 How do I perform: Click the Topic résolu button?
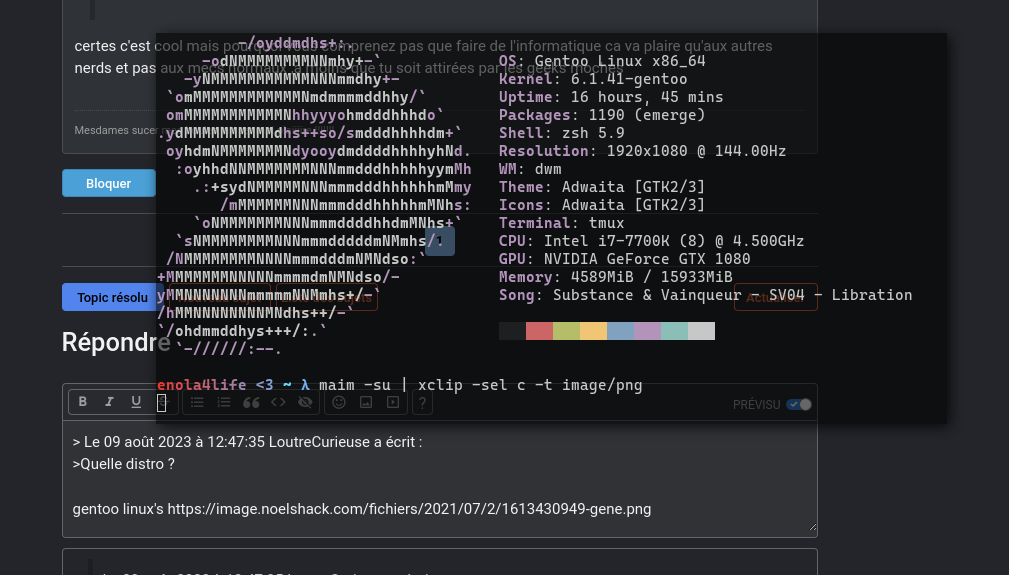pos(113,297)
